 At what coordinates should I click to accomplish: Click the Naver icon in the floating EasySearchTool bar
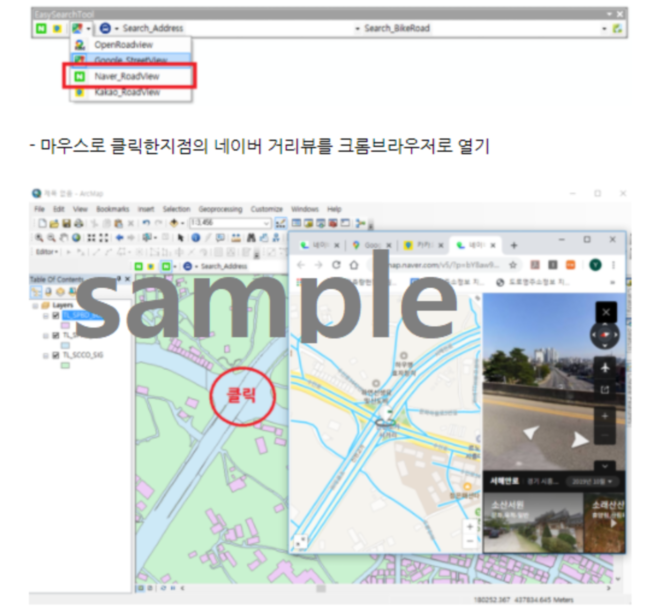point(41,28)
